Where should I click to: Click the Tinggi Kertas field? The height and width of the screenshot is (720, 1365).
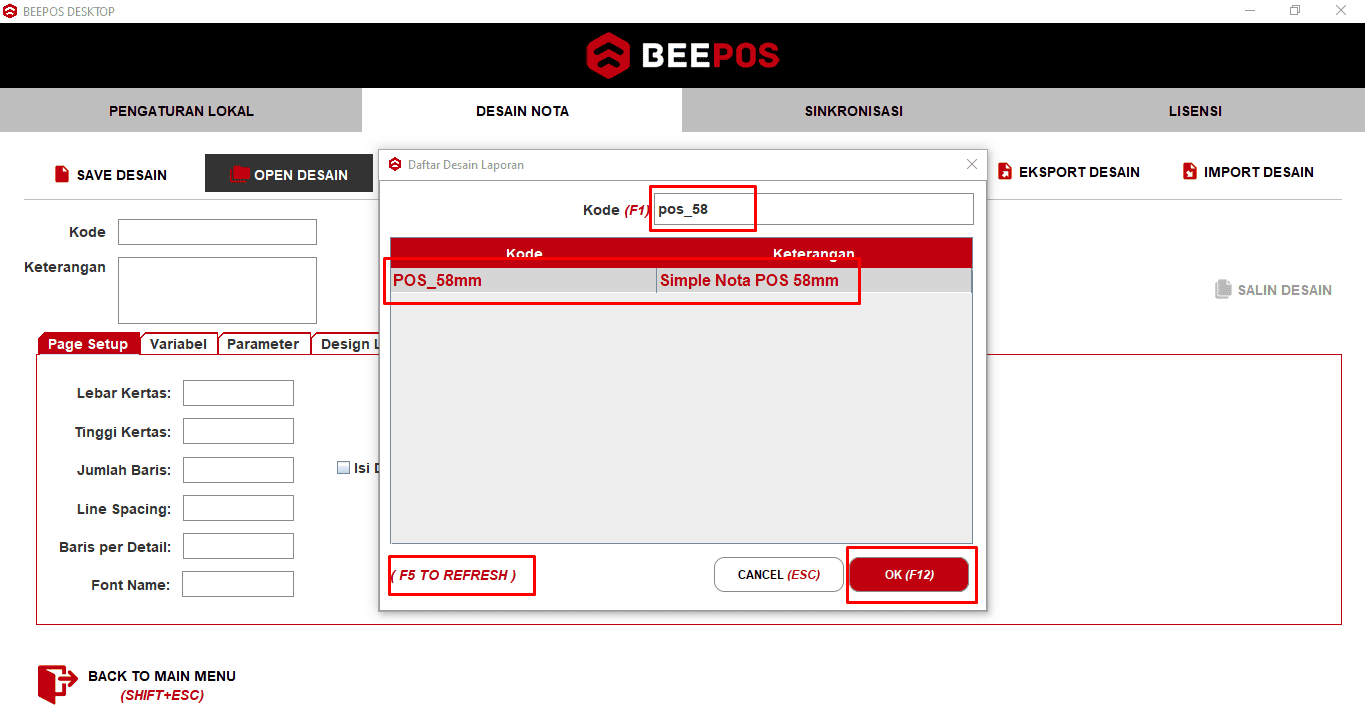click(238, 431)
